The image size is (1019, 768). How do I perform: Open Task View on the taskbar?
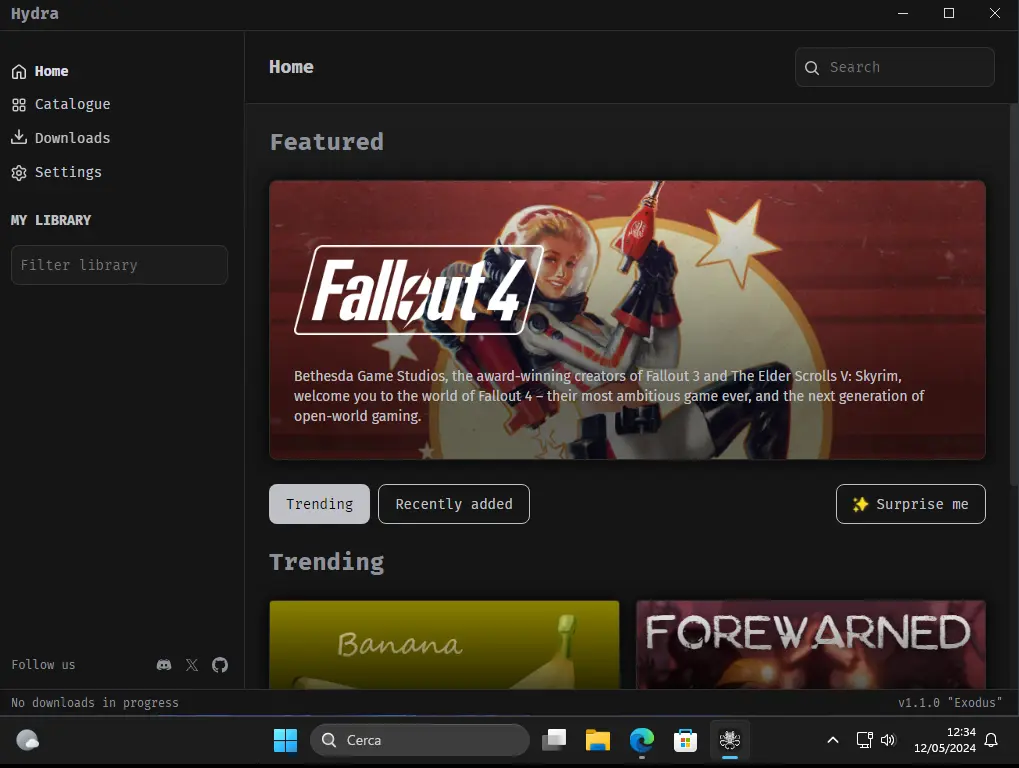tap(554, 740)
